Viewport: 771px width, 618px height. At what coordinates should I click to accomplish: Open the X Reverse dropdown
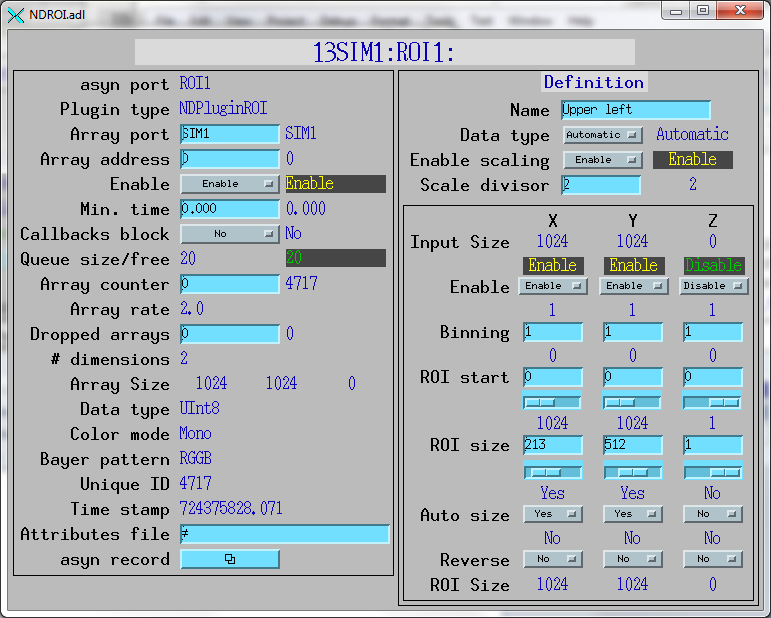pos(553,559)
